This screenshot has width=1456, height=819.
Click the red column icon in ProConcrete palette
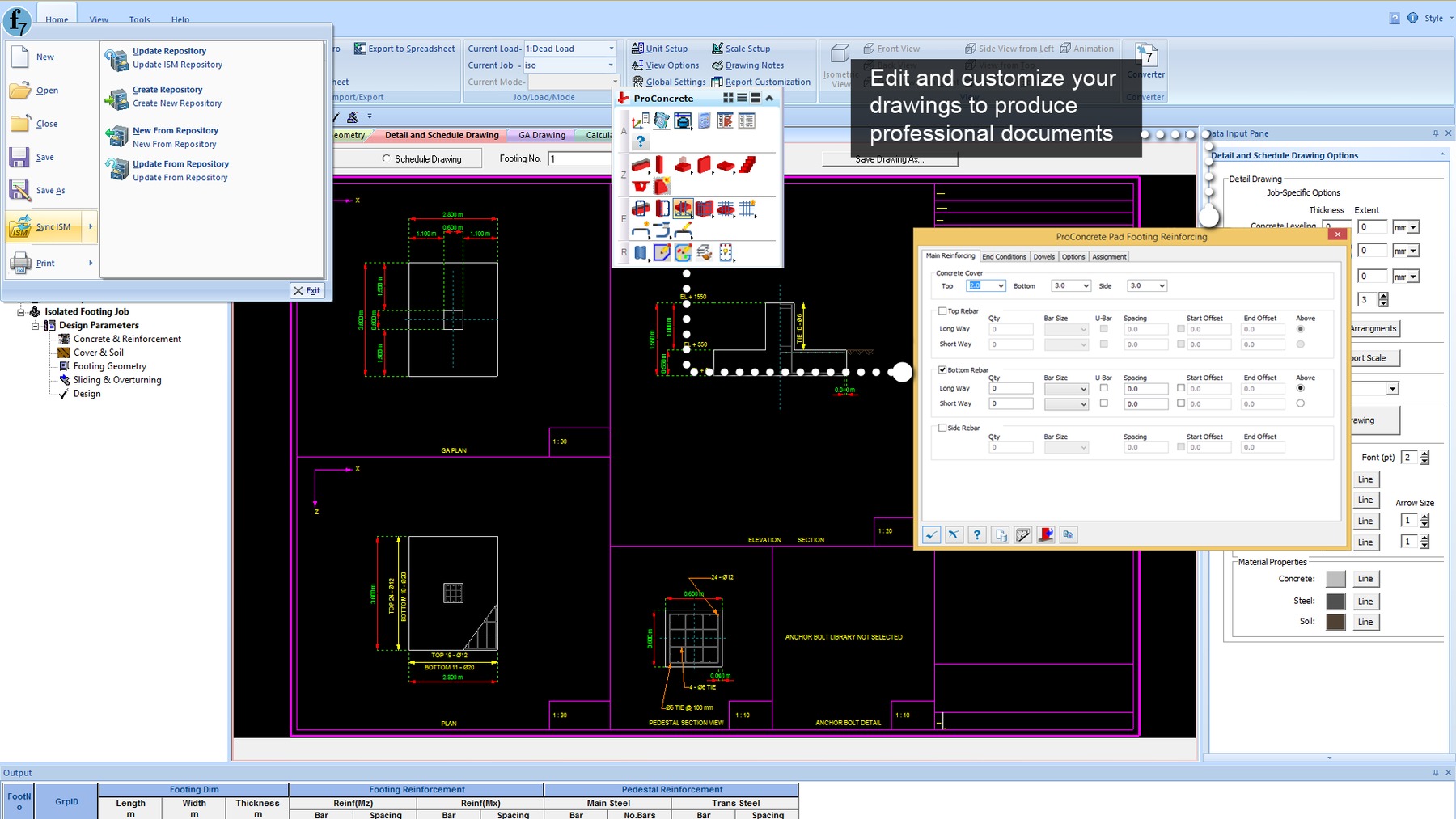(661, 165)
